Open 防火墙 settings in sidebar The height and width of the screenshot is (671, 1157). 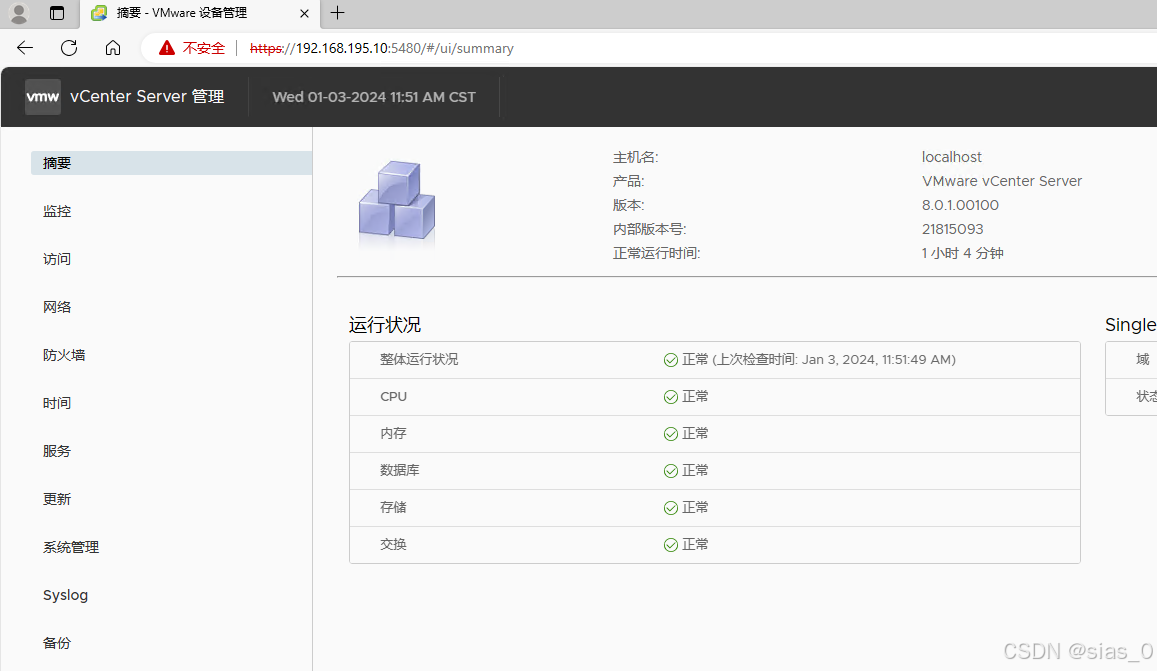tap(64, 355)
